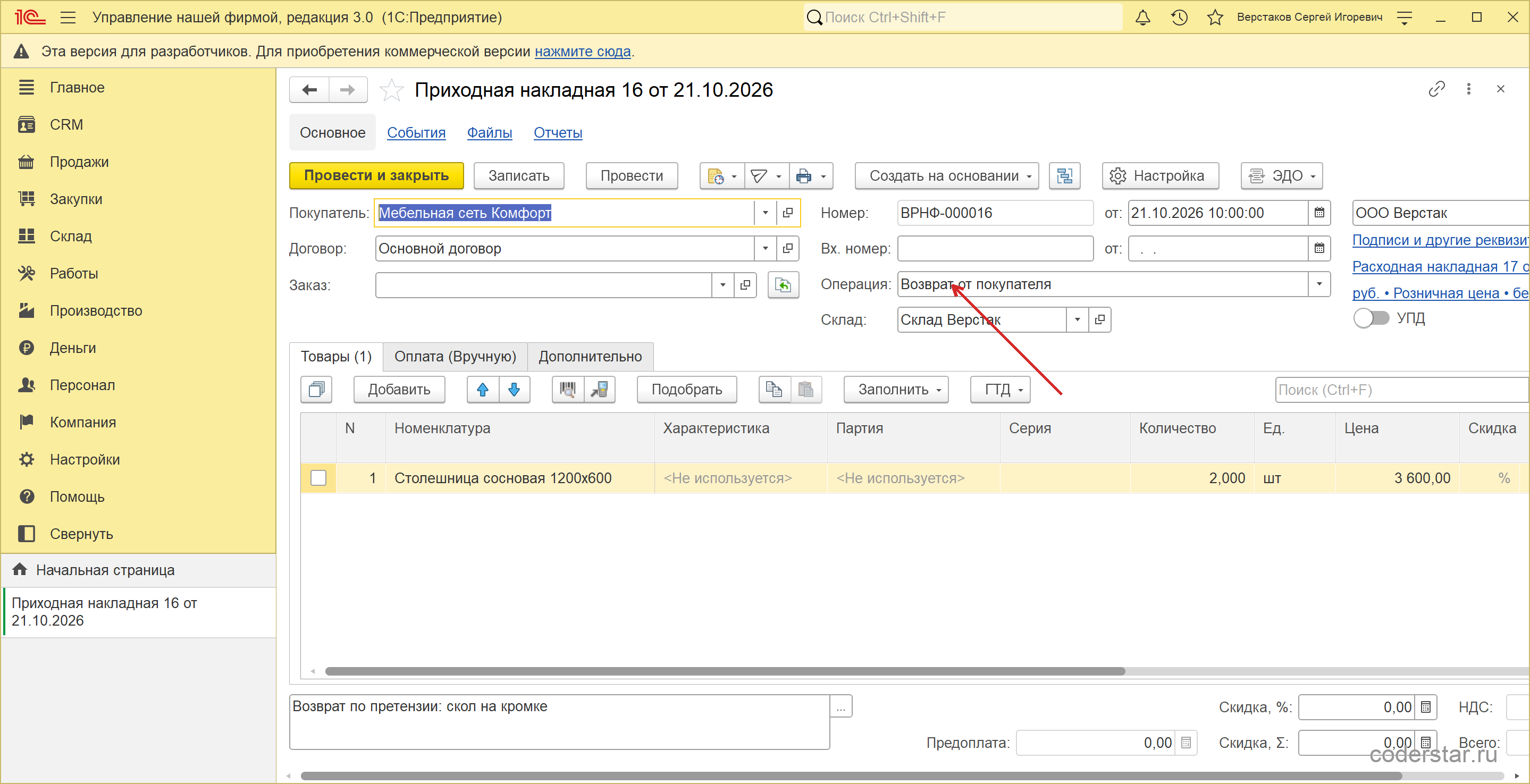Open favorites star in title bar
The image size is (1530, 784).
pyautogui.click(x=1215, y=17)
